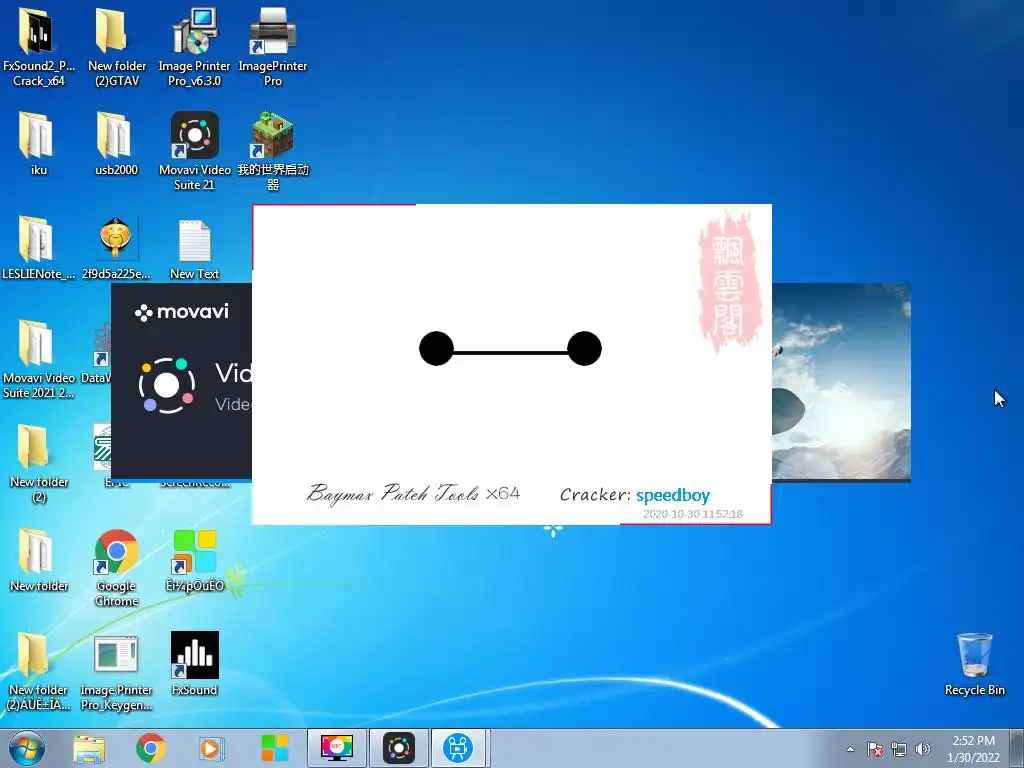
Task: Launch Google Chrome from desktop
Action: [x=116, y=568]
